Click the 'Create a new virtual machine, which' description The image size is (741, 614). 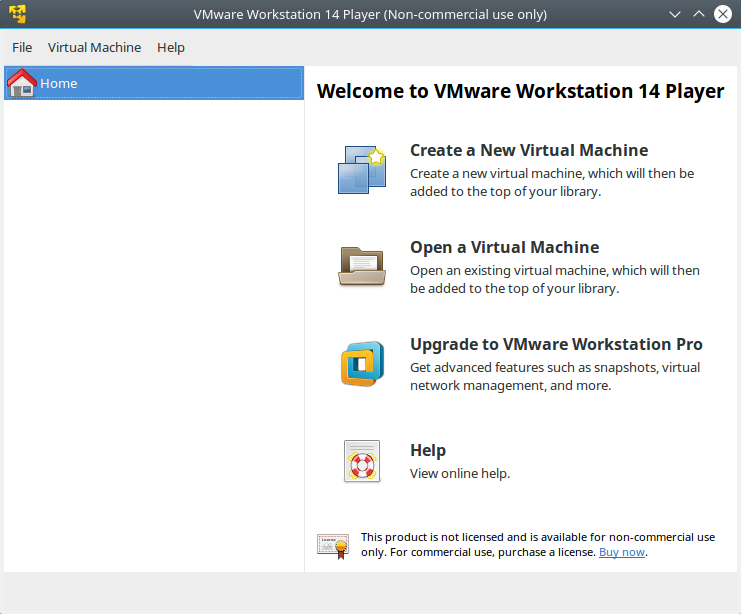click(552, 182)
